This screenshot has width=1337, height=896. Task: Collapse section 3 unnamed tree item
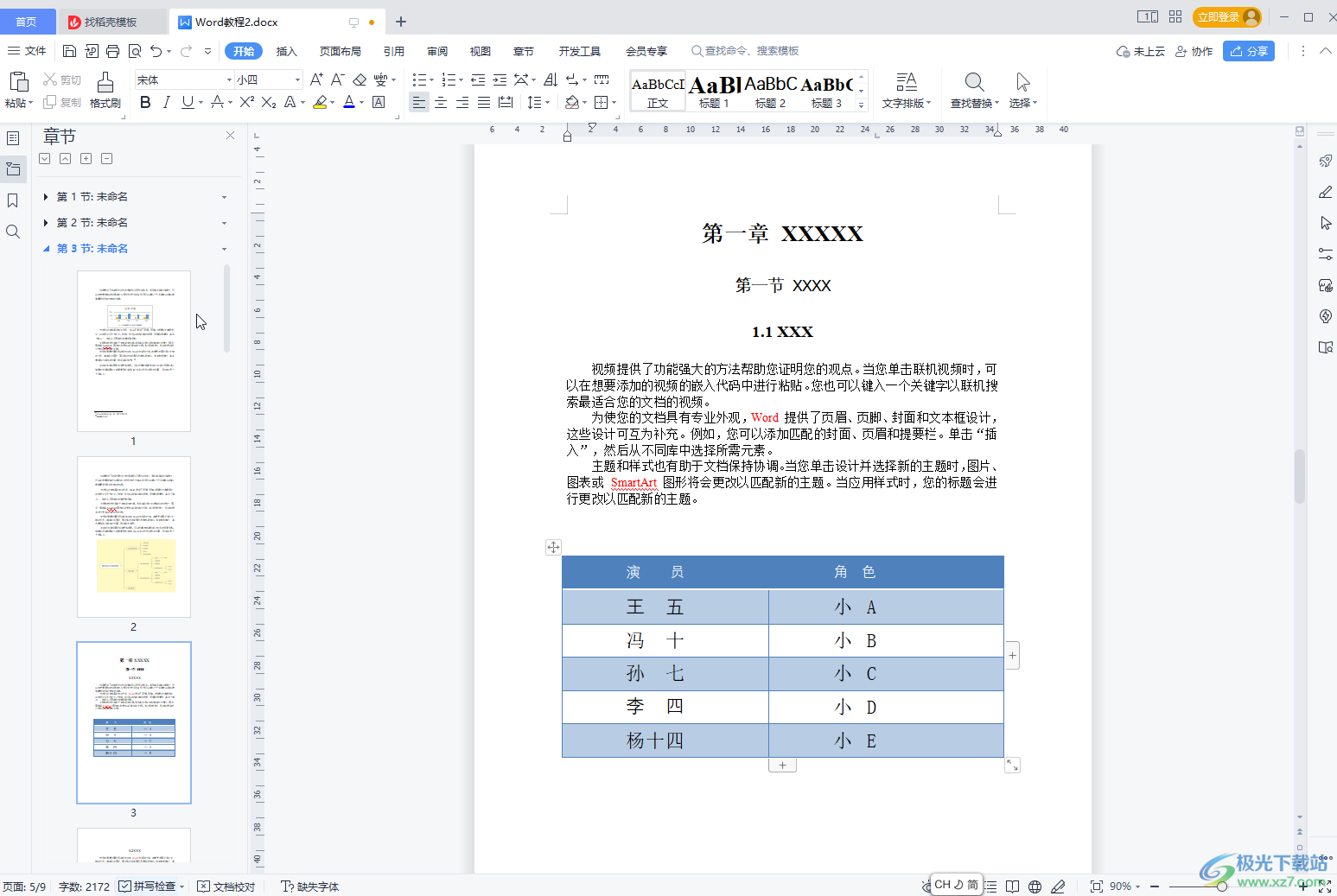(46, 249)
